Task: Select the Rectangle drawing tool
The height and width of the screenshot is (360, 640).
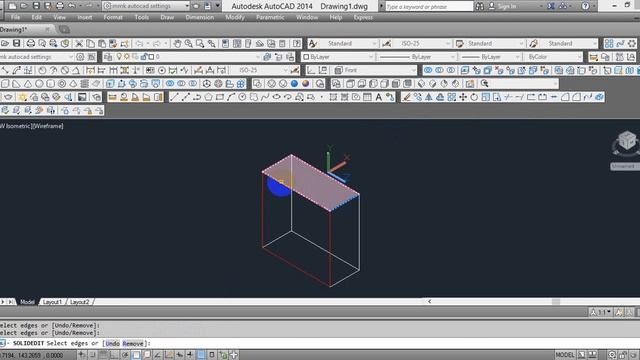Action: click(x=220, y=97)
